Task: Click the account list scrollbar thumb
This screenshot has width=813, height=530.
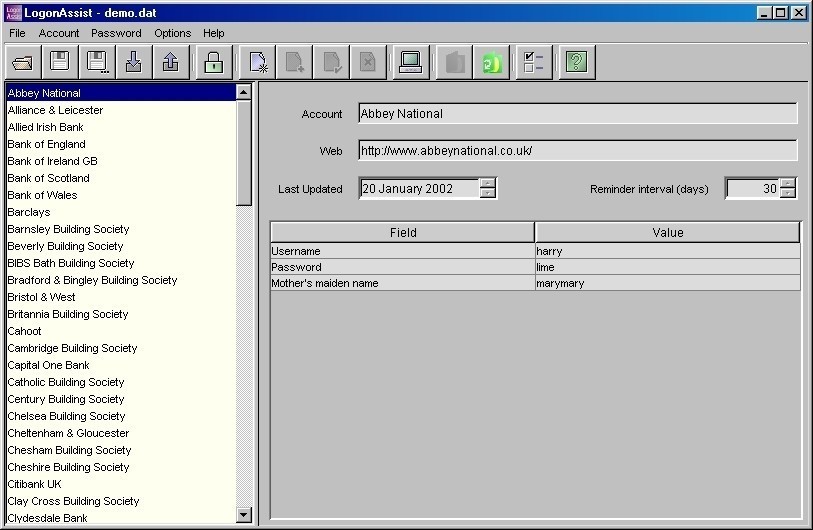Action: click(244, 153)
